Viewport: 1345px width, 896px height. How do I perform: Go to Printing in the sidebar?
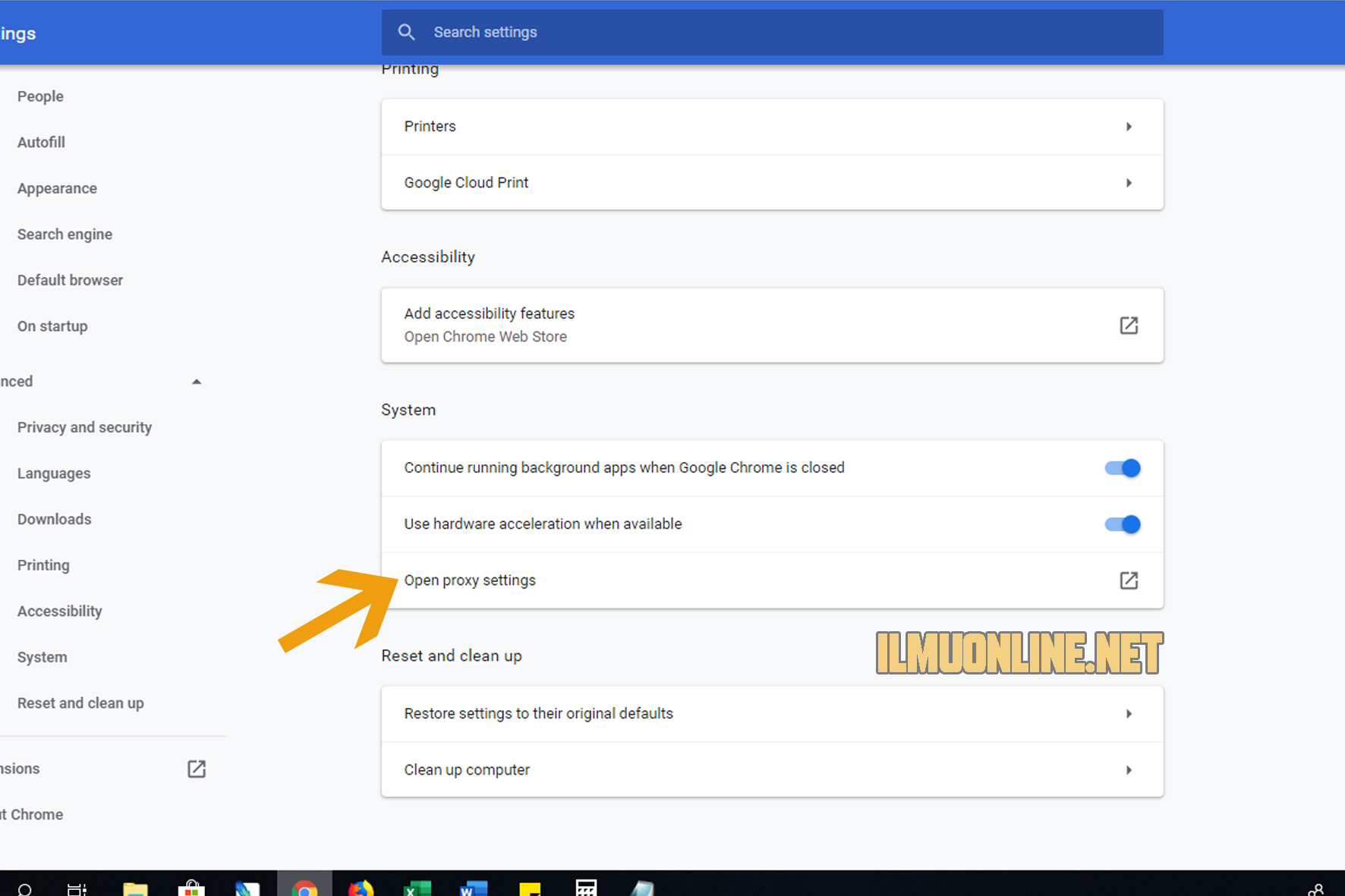tap(43, 565)
